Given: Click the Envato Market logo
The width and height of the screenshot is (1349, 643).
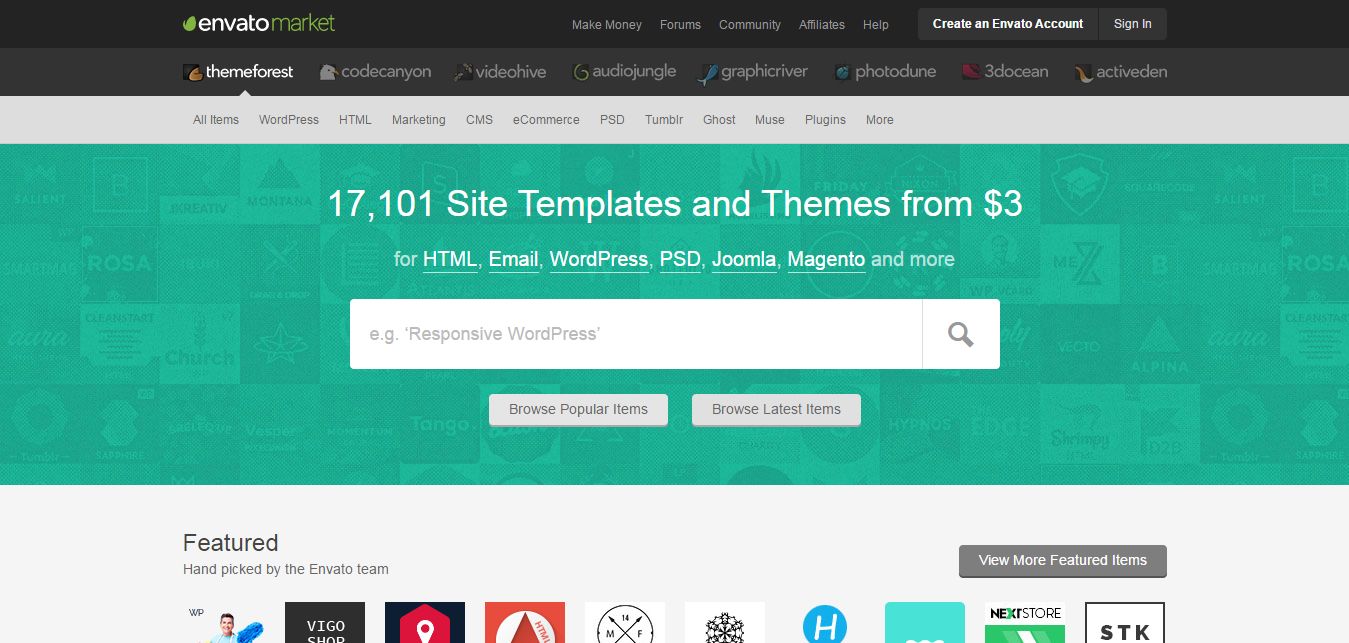Looking at the screenshot, I should tap(259, 23).
